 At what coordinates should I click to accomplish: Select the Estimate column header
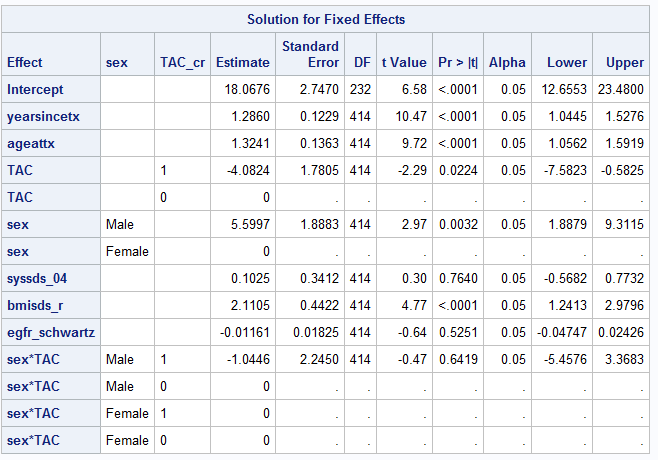[x=243, y=63]
